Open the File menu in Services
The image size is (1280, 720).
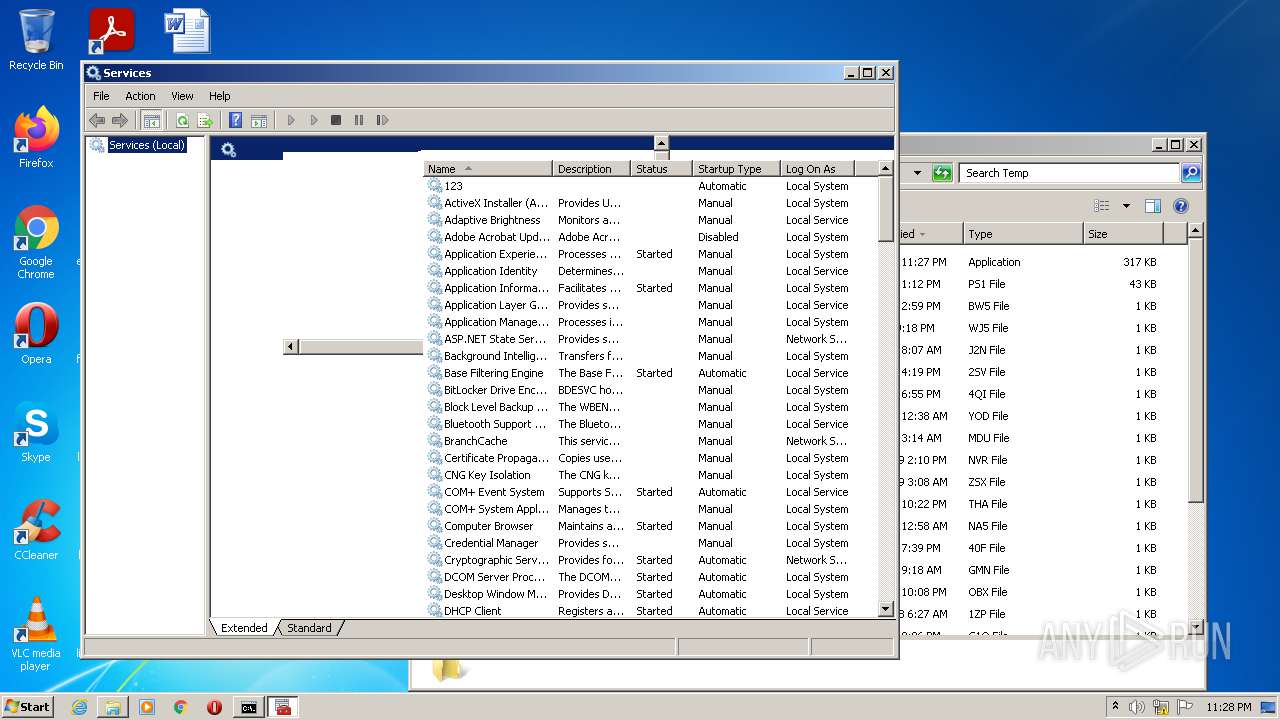[x=101, y=96]
